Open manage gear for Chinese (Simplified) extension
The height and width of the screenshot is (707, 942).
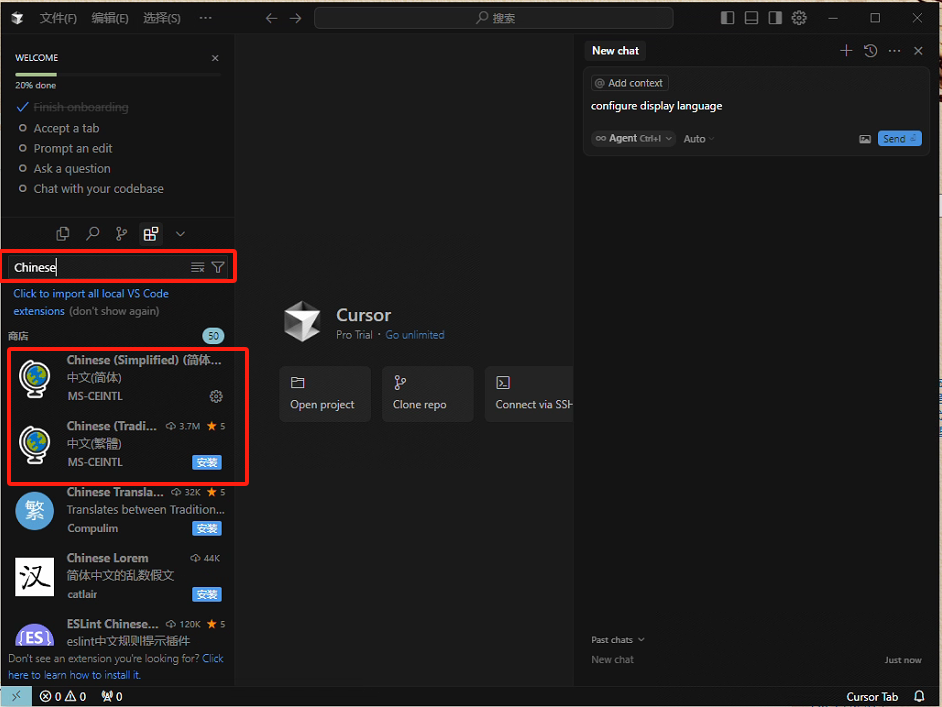[216, 396]
